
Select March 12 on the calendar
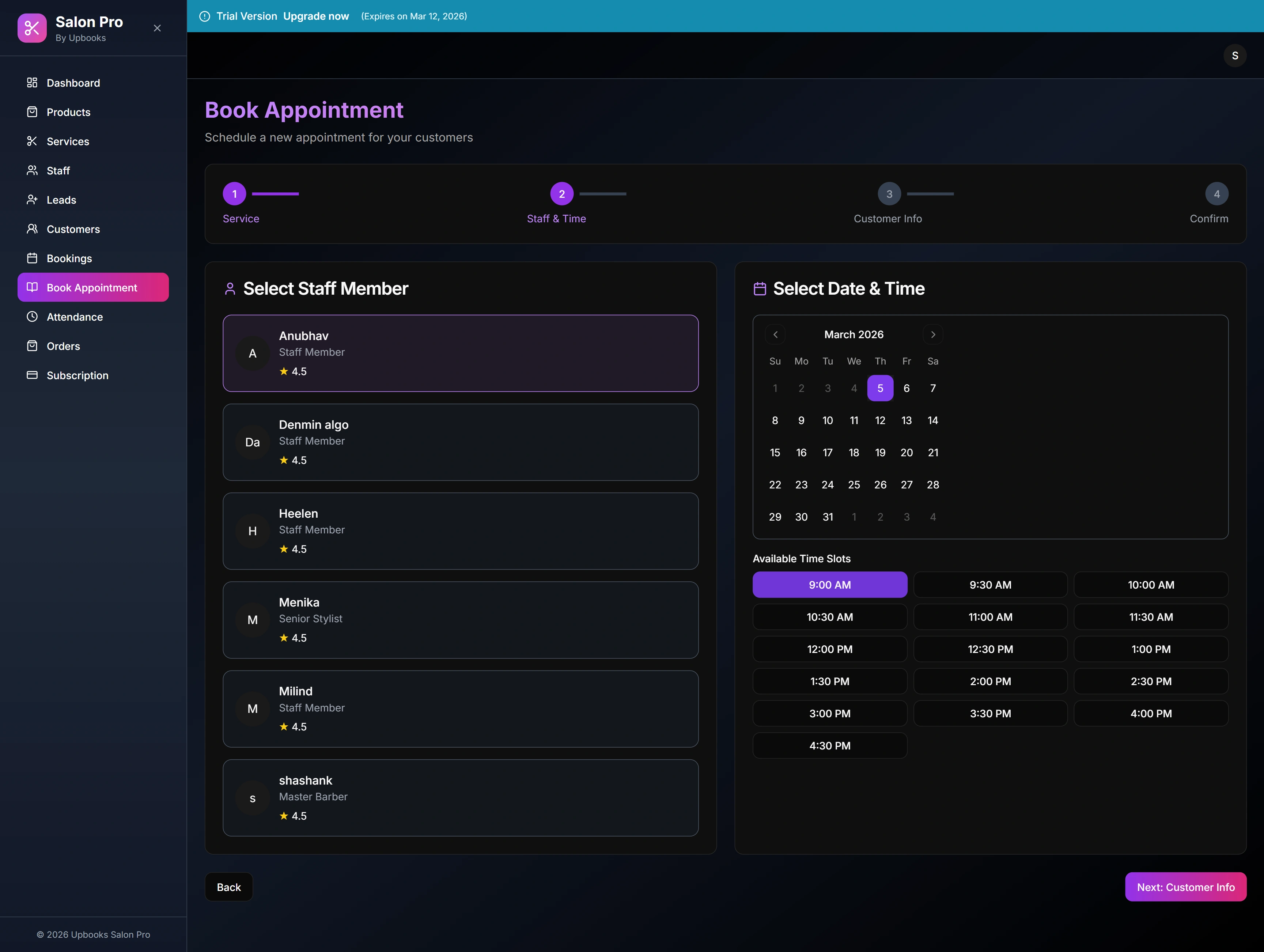click(880, 420)
